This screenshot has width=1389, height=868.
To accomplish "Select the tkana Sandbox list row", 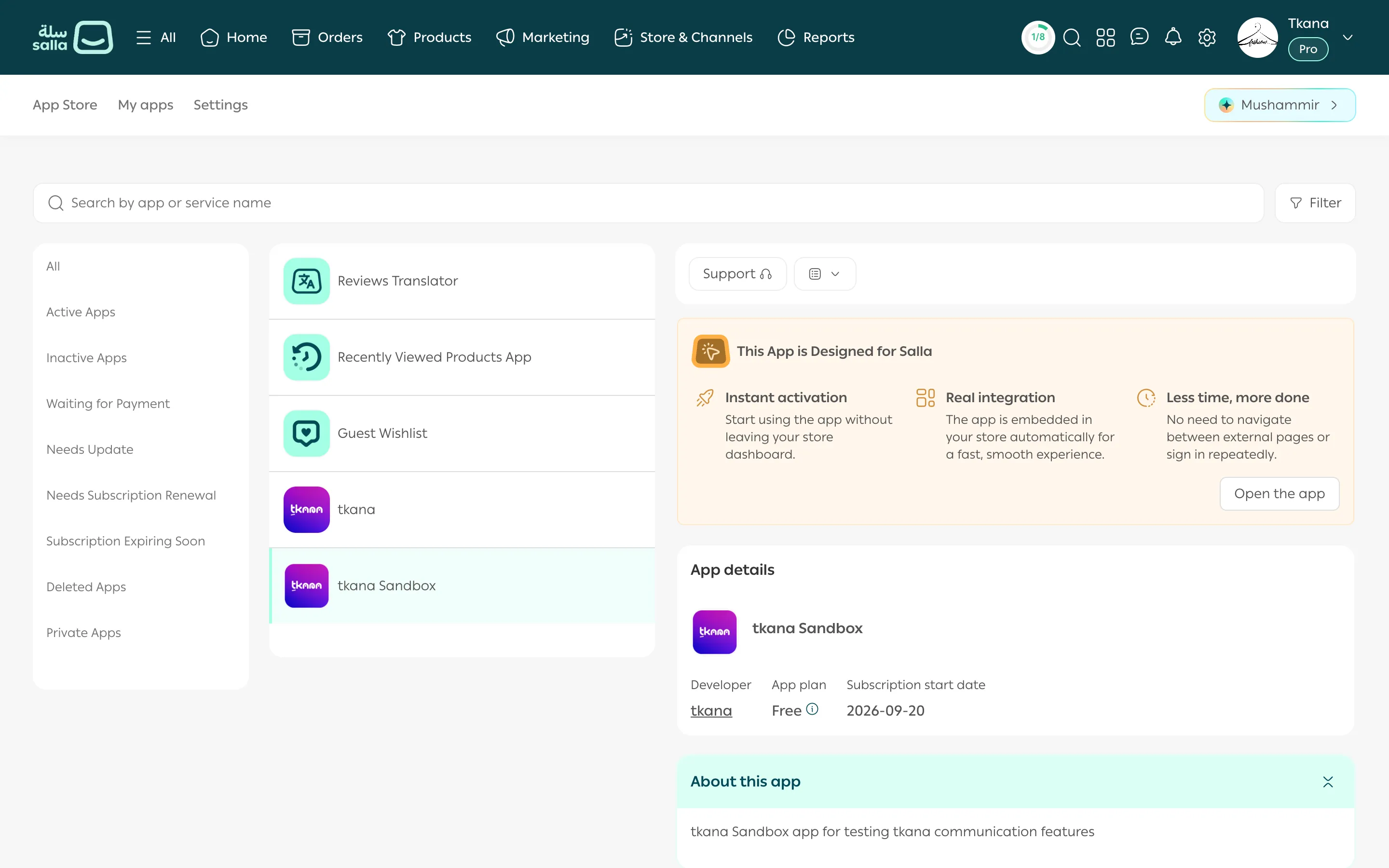I will [462, 585].
